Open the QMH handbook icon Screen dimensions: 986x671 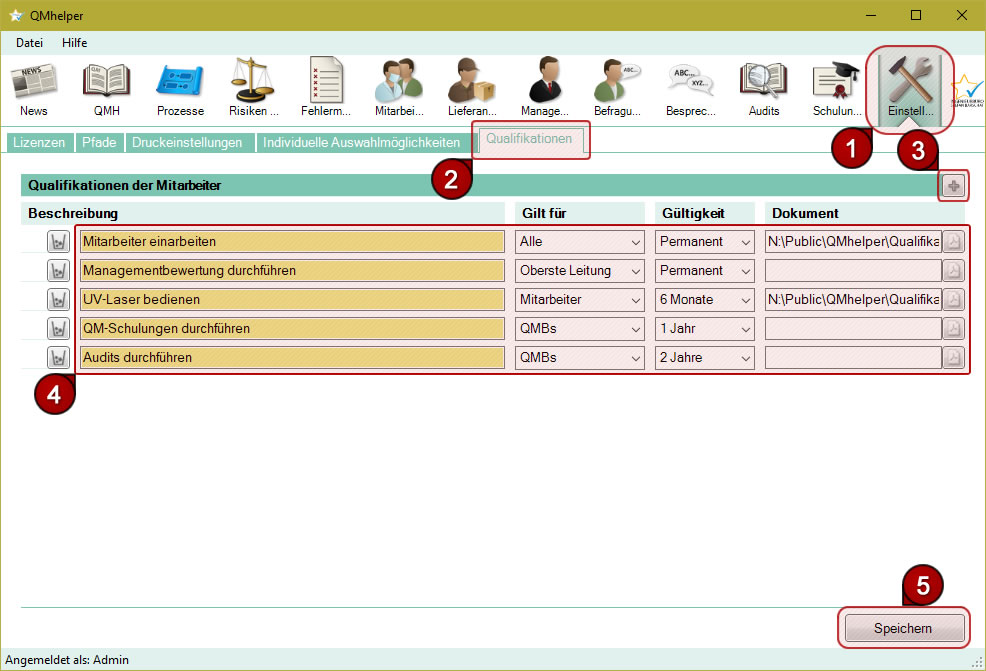(106, 87)
